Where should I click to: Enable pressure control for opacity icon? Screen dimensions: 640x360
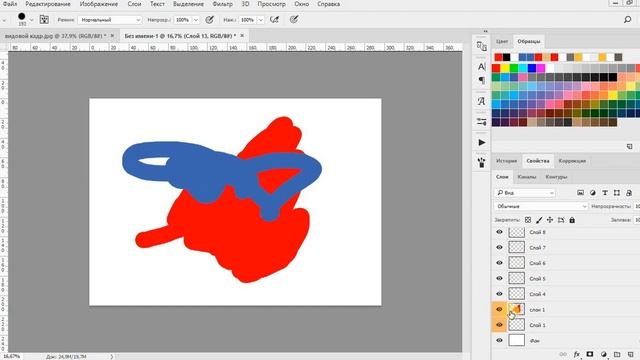(209, 20)
